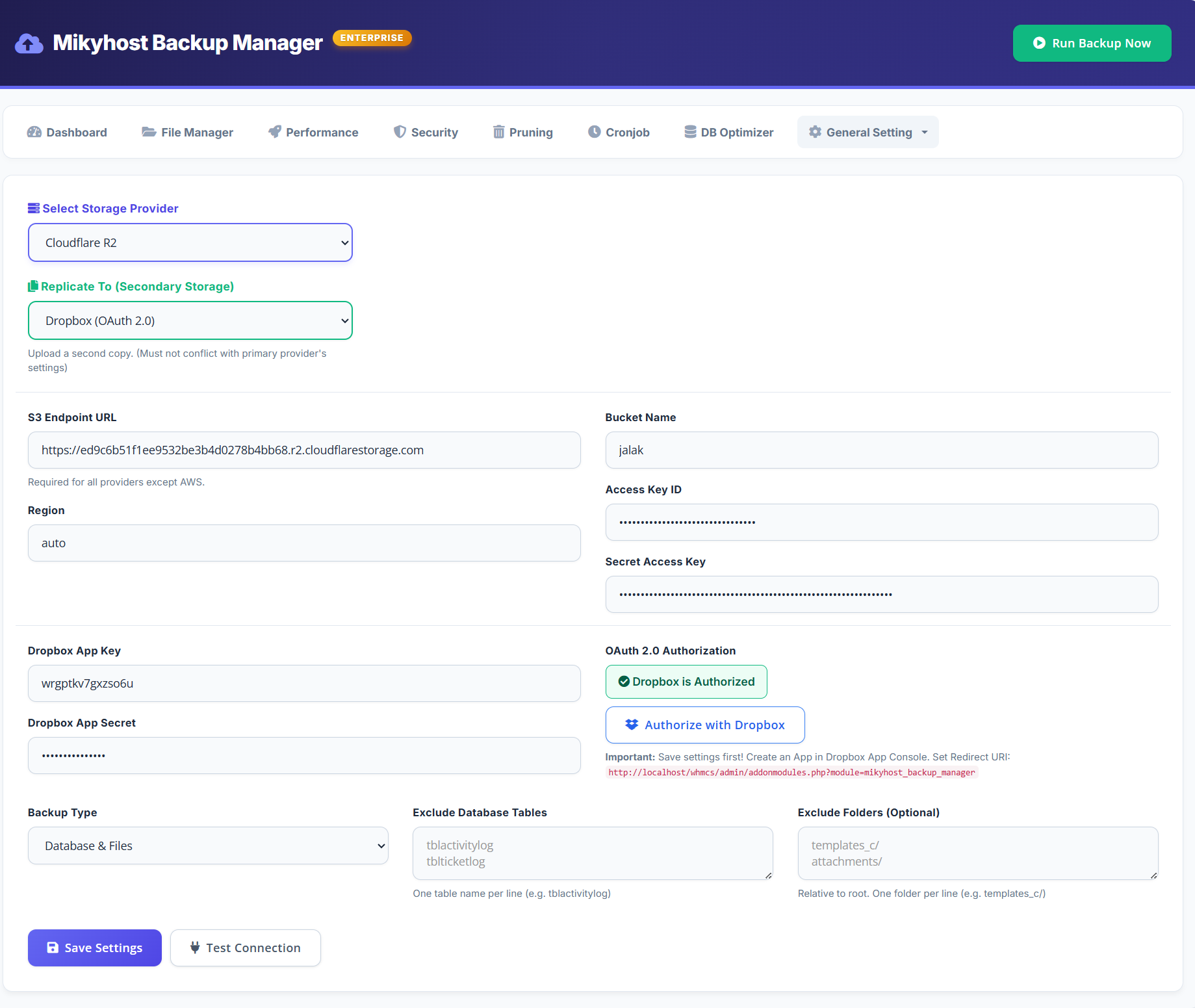This screenshot has height=1008, width=1195.
Task: Click the ENTERPRISE badge
Action: (372, 38)
